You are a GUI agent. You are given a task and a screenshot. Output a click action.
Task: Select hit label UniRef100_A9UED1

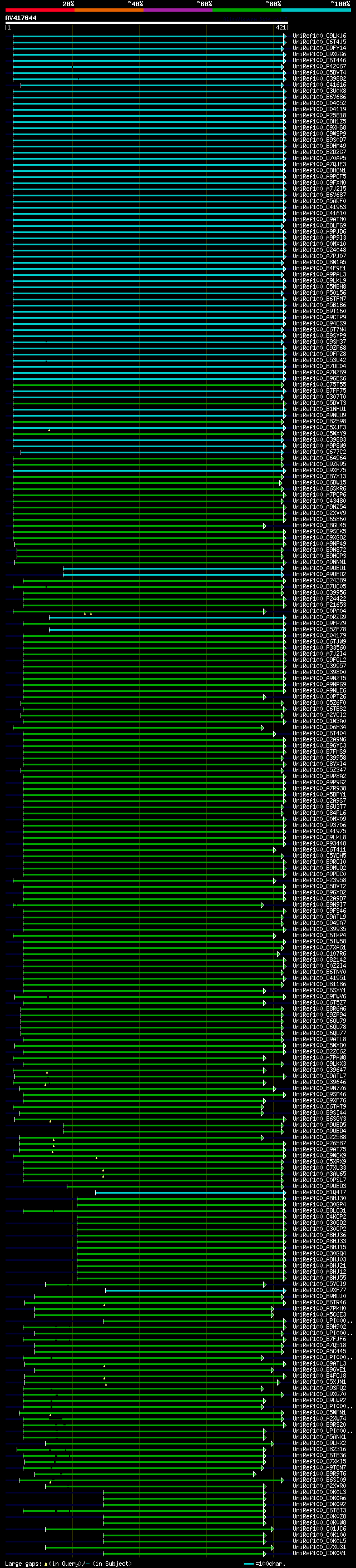tap(319, 568)
